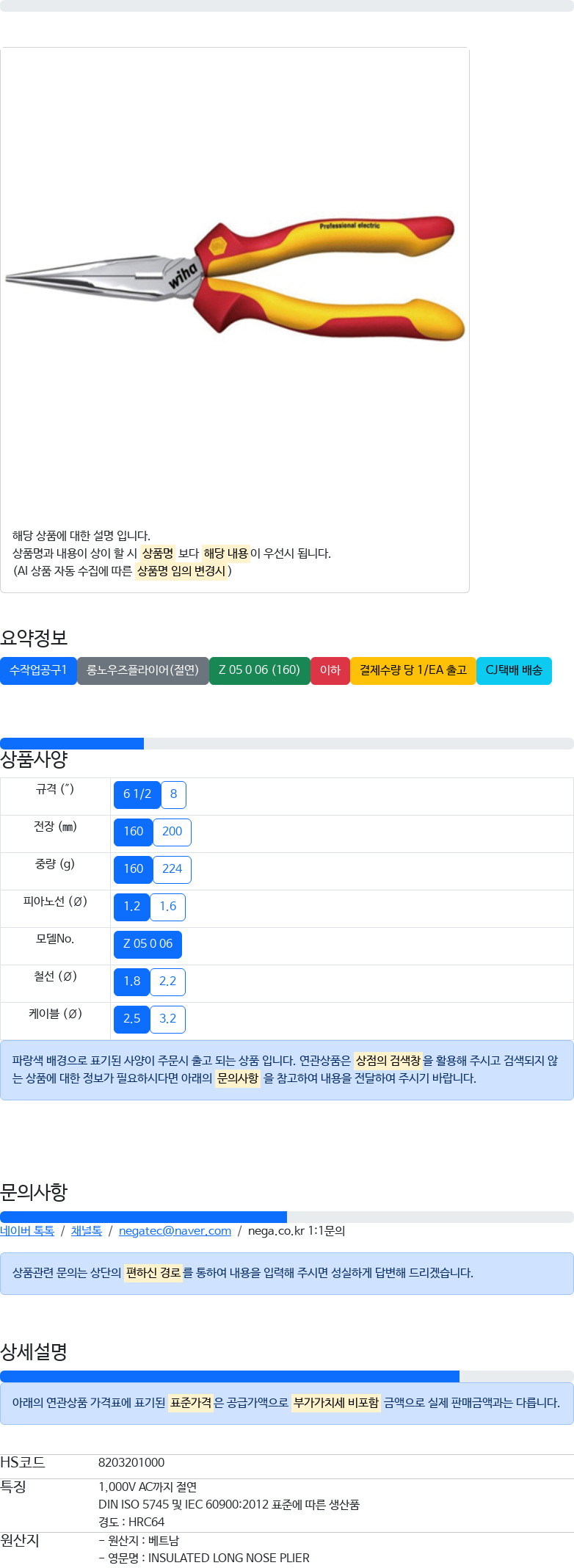Click the negatec@naver.com email link
The width and height of the screenshot is (574, 1568).
point(175,1231)
